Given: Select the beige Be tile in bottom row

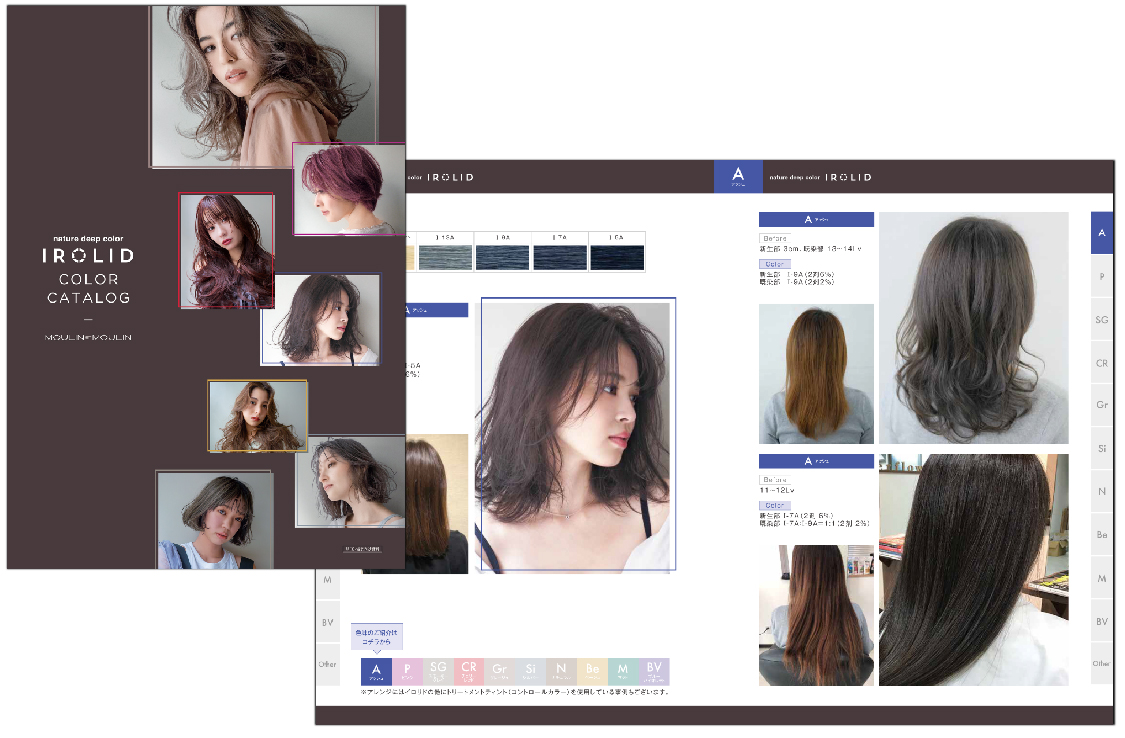Looking at the screenshot, I should 592,671.
